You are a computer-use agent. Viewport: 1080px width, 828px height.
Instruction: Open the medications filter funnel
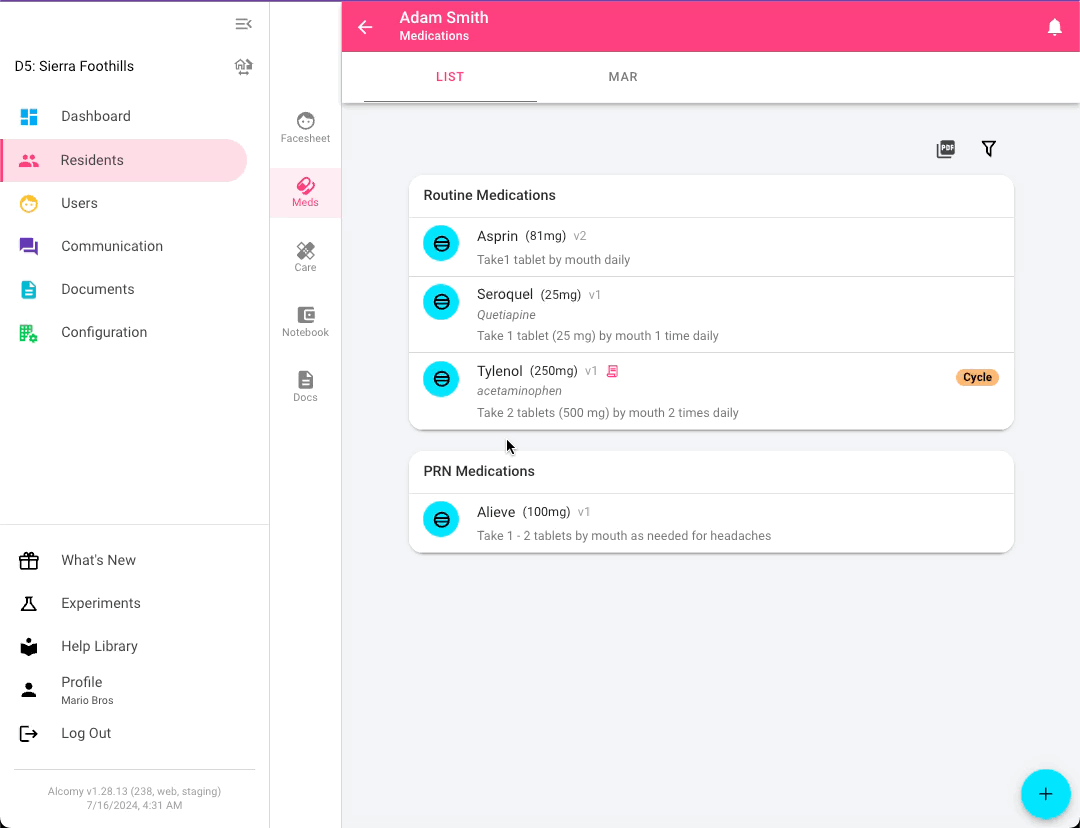pos(988,149)
